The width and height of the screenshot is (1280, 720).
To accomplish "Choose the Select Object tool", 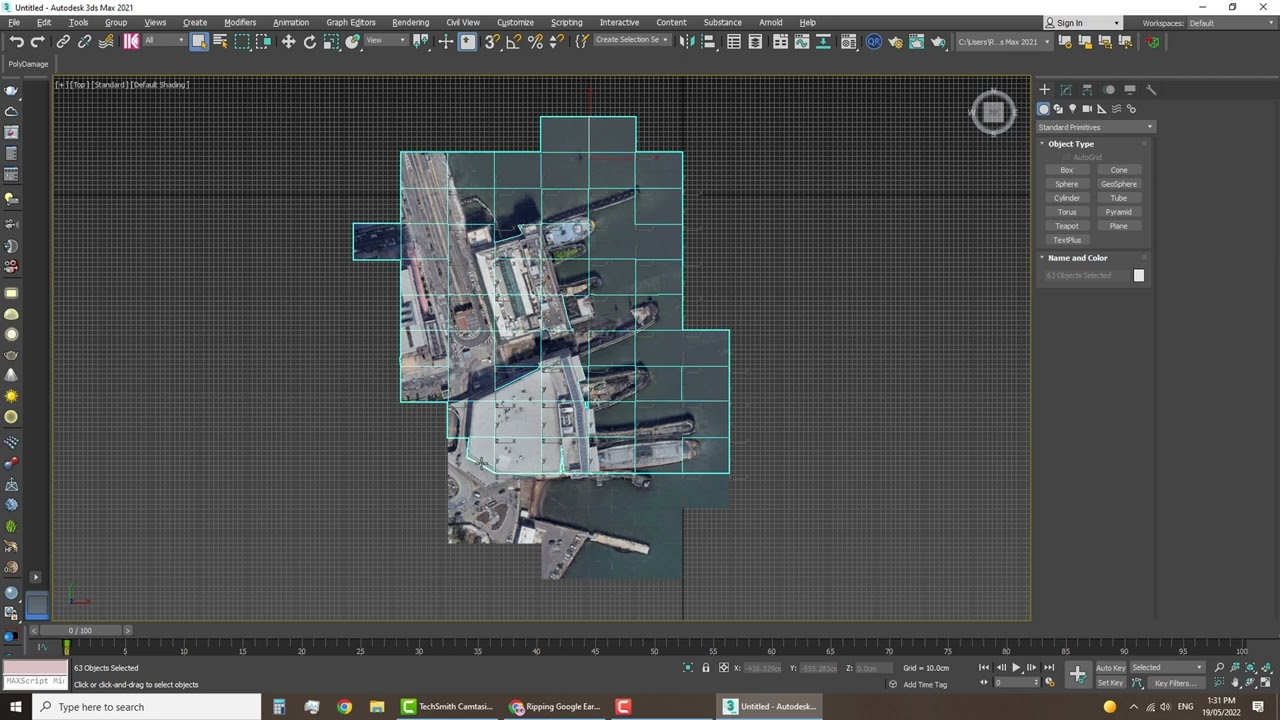I will [199, 41].
